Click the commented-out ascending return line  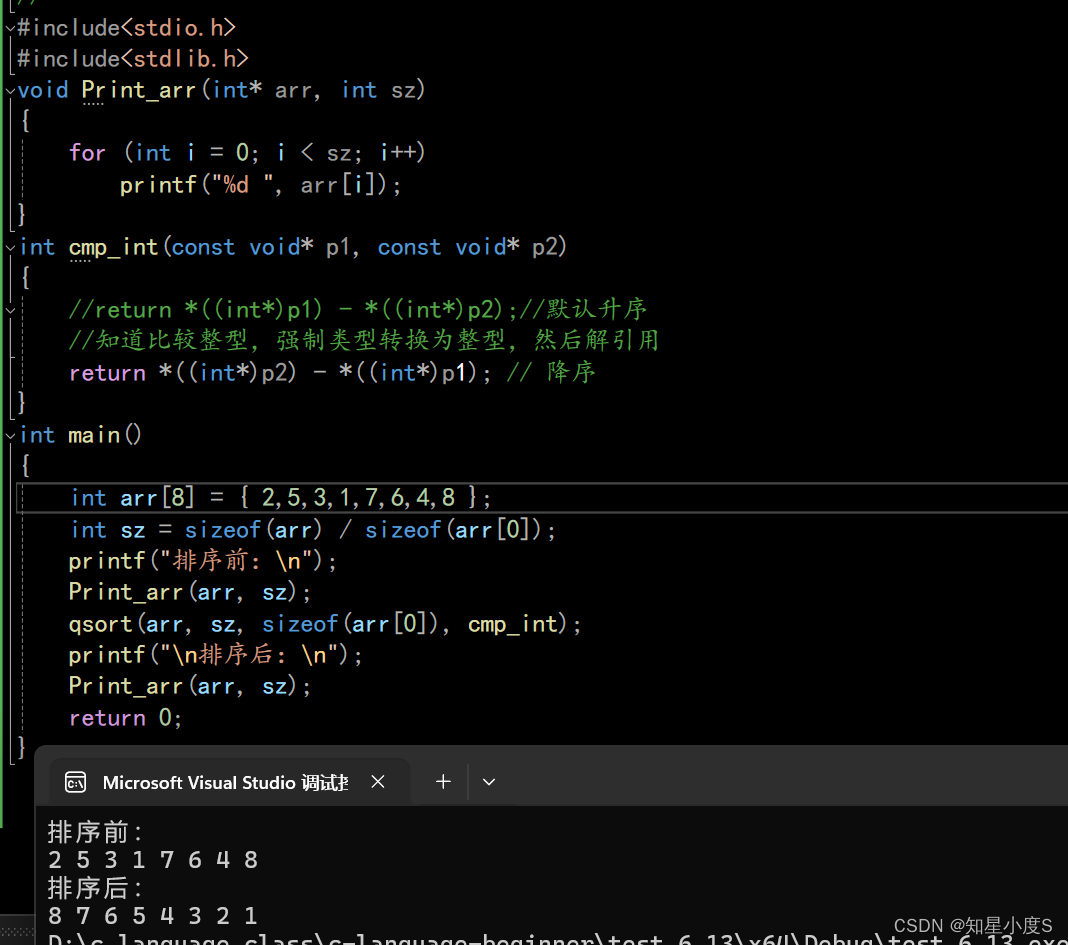[358, 310]
